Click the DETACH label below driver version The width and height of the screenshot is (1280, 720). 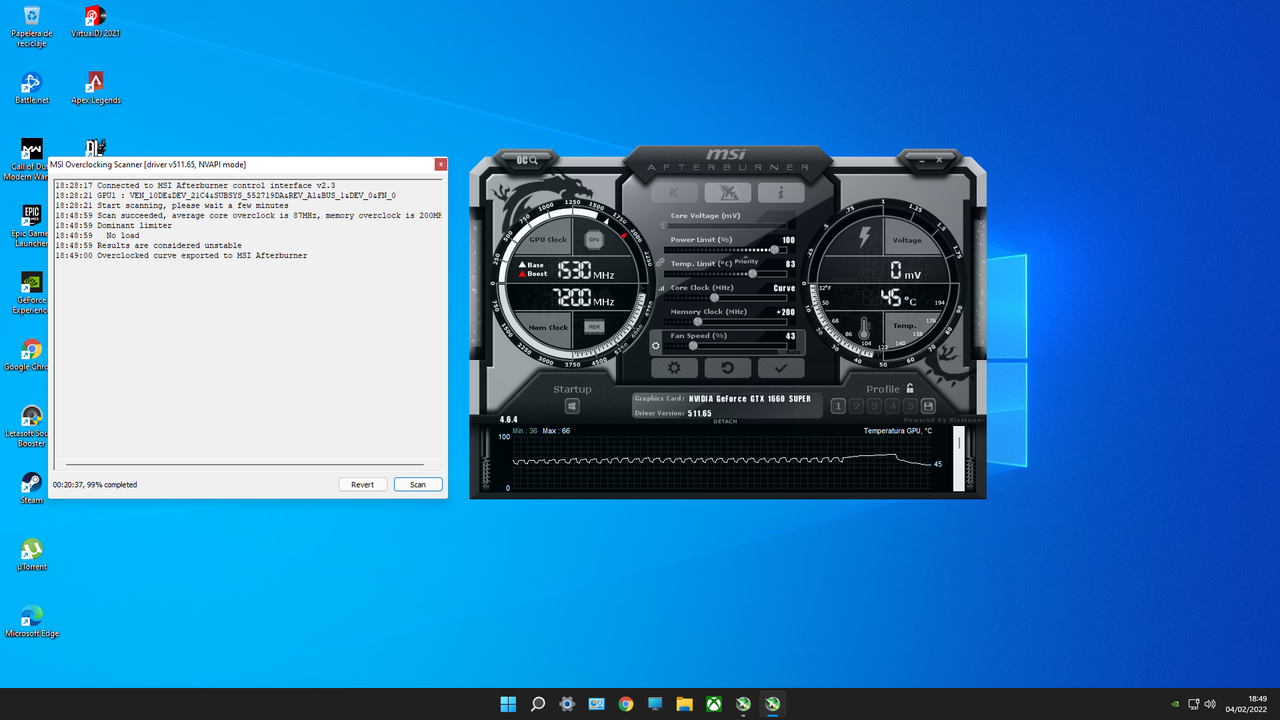click(725, 421)
